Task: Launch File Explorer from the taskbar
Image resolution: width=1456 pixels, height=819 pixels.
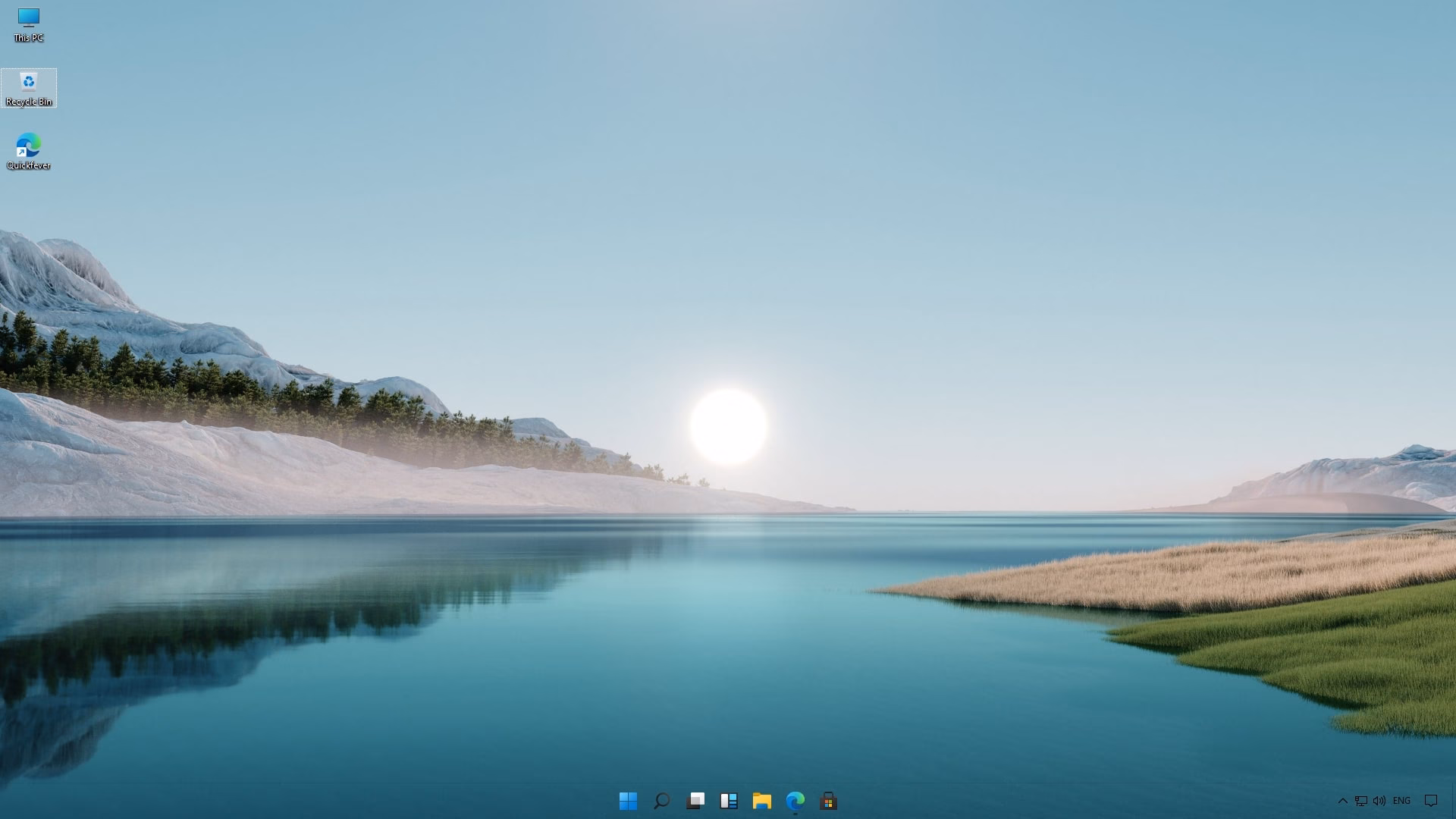Action: coord(762,801)
